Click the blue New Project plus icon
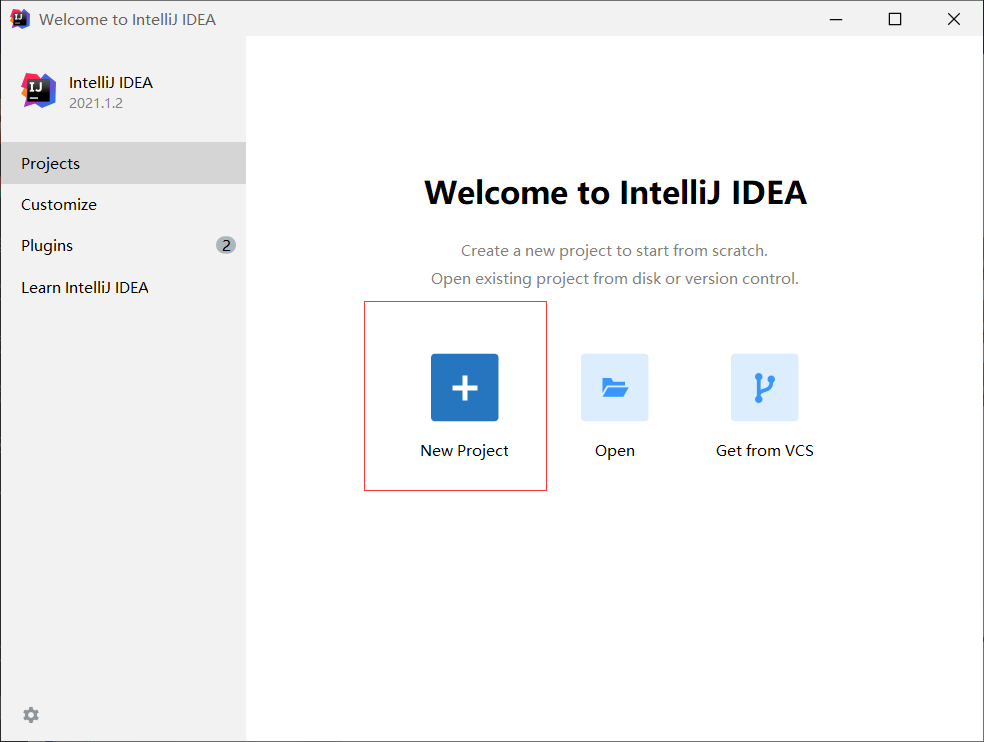 [464, 387]
